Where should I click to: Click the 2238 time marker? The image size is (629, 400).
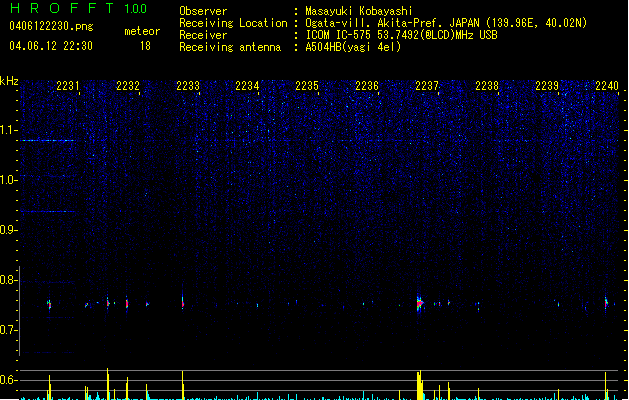tap(487, 86)
